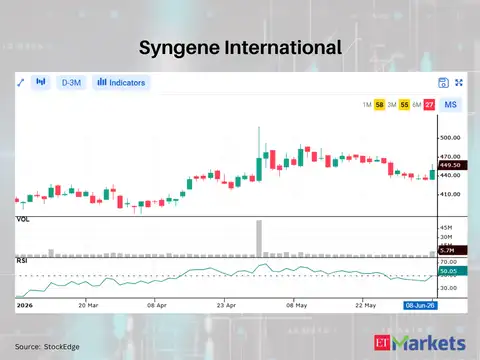Click the 6M score badge 27
This screenshot has height=360, width=480.
click(429, 105)
